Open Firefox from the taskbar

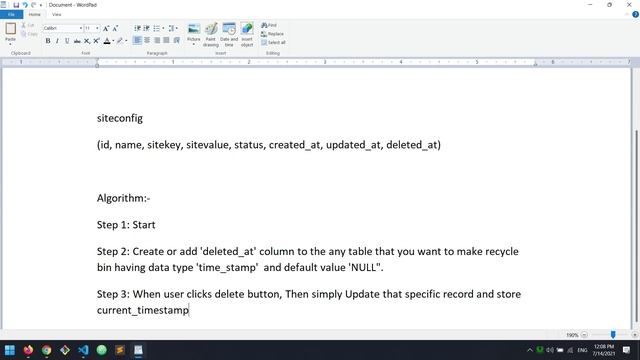(x=28, y=350)
